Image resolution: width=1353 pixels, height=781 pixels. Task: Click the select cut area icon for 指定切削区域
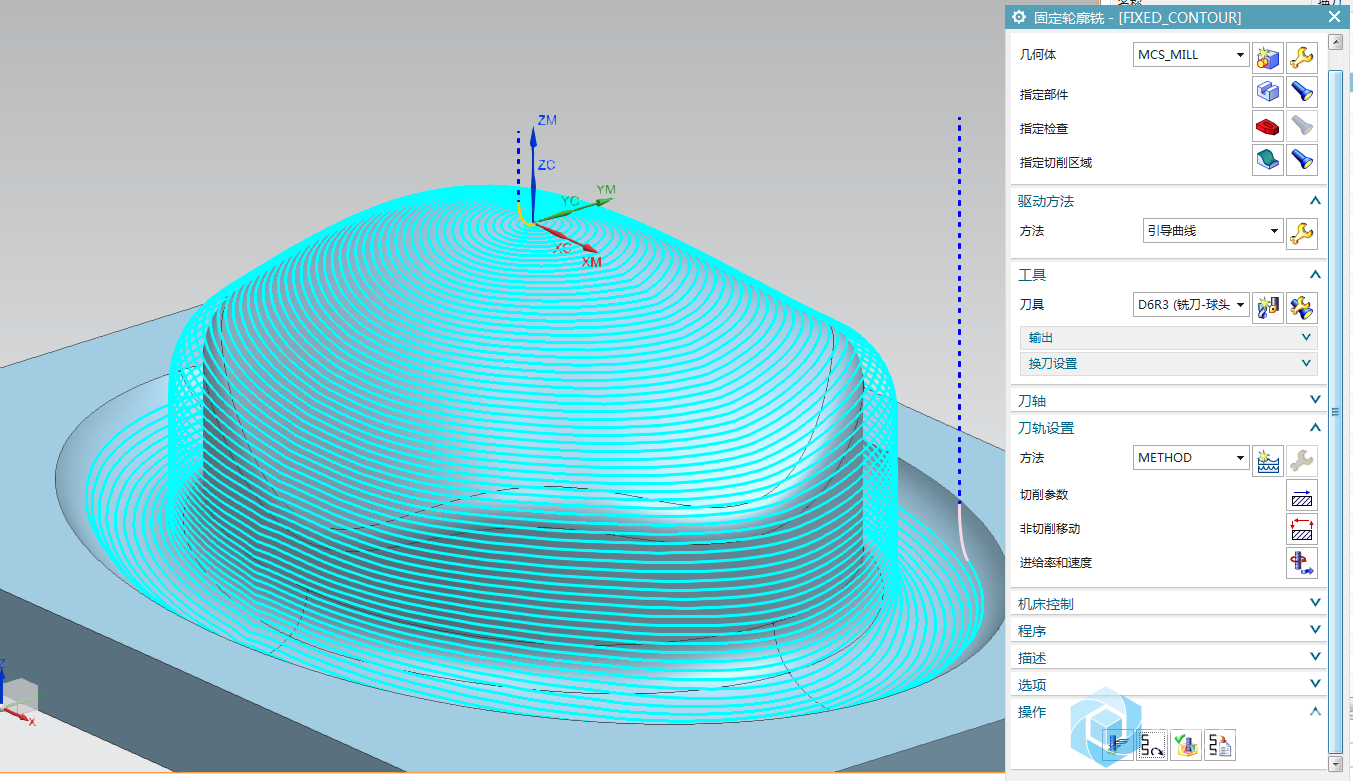[1268, 160]
